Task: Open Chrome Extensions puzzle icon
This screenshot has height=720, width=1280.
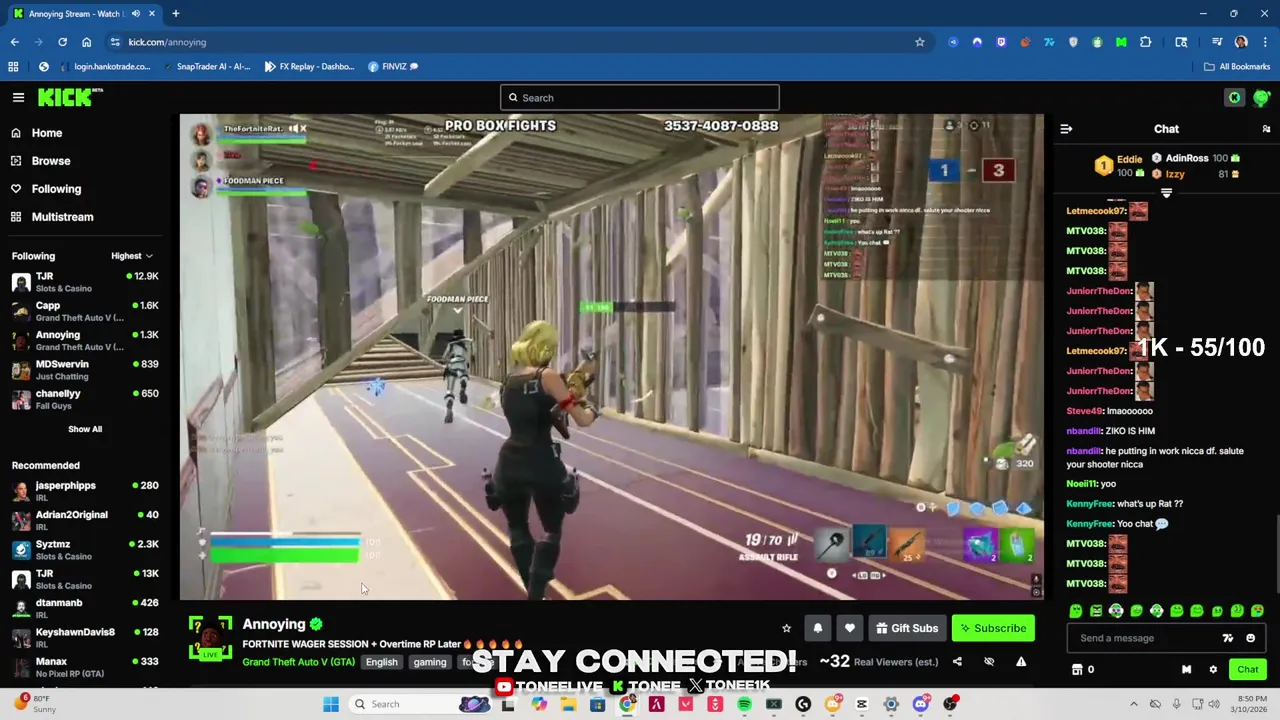Action: (1146, 42)
